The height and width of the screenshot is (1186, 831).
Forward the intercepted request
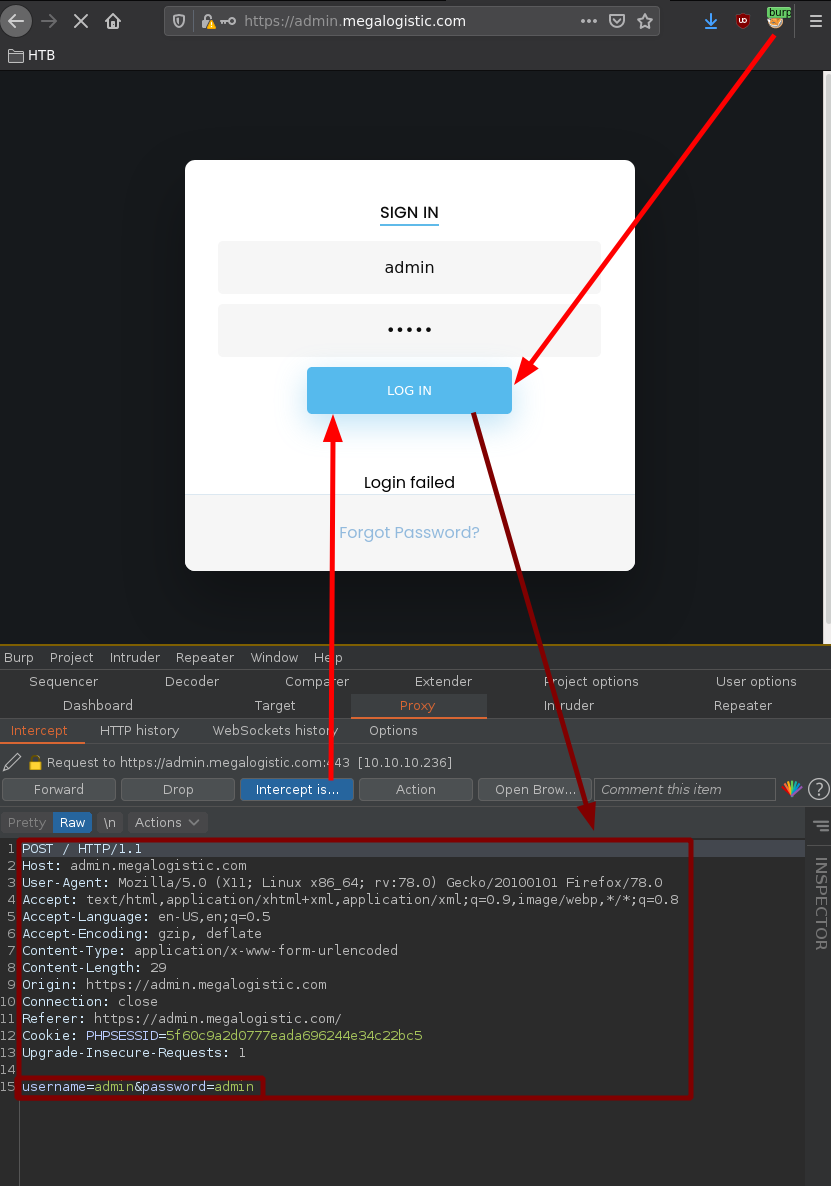point(59,789)
